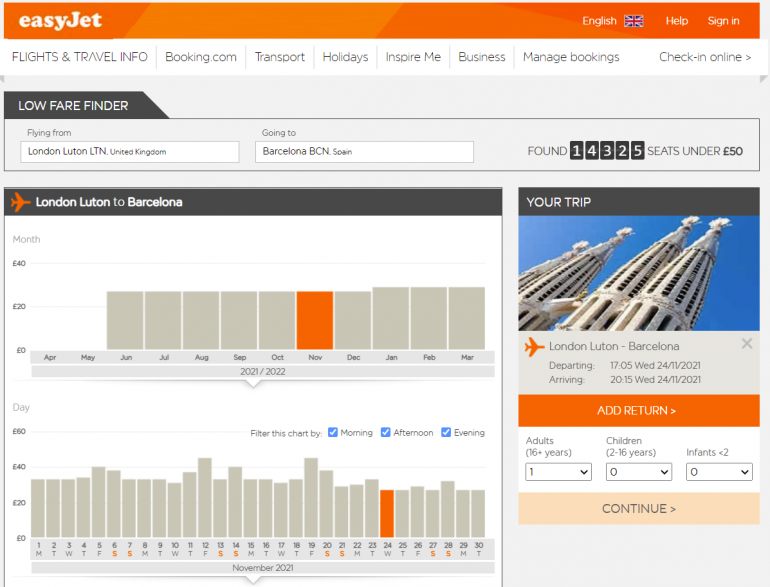This screenshot has height=587, width=770.
Task: Uncheck the Morning filter checkbox
Action: coord(333,433)
